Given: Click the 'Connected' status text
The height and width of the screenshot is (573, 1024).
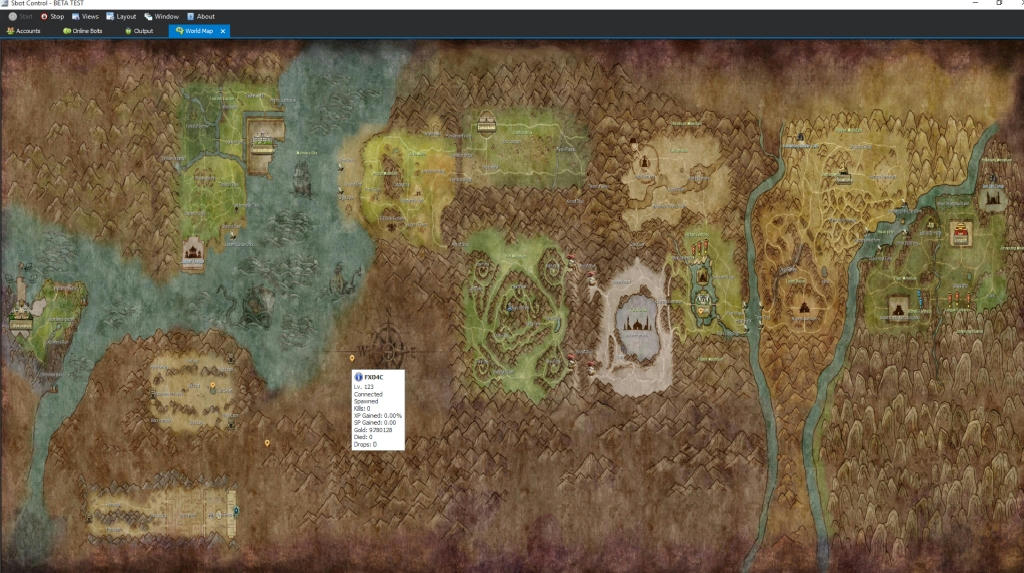Looking at the screenshot, I should tap(368, 394).
